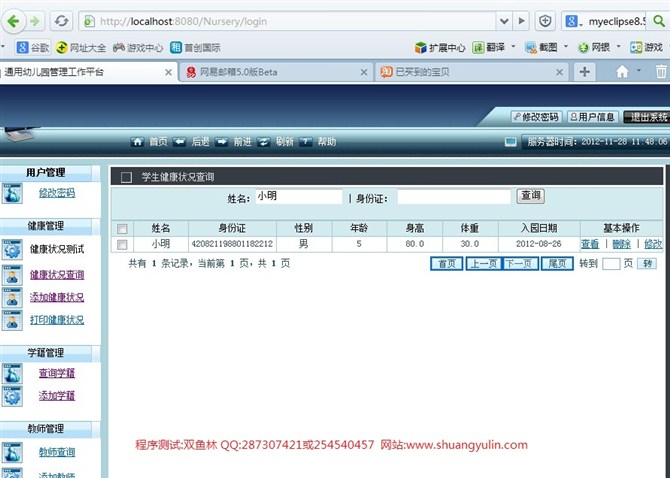Image resolution: width=670 pixels, height=478 pixels.
Task: Click the shield security icon
Action: point(545,21)
